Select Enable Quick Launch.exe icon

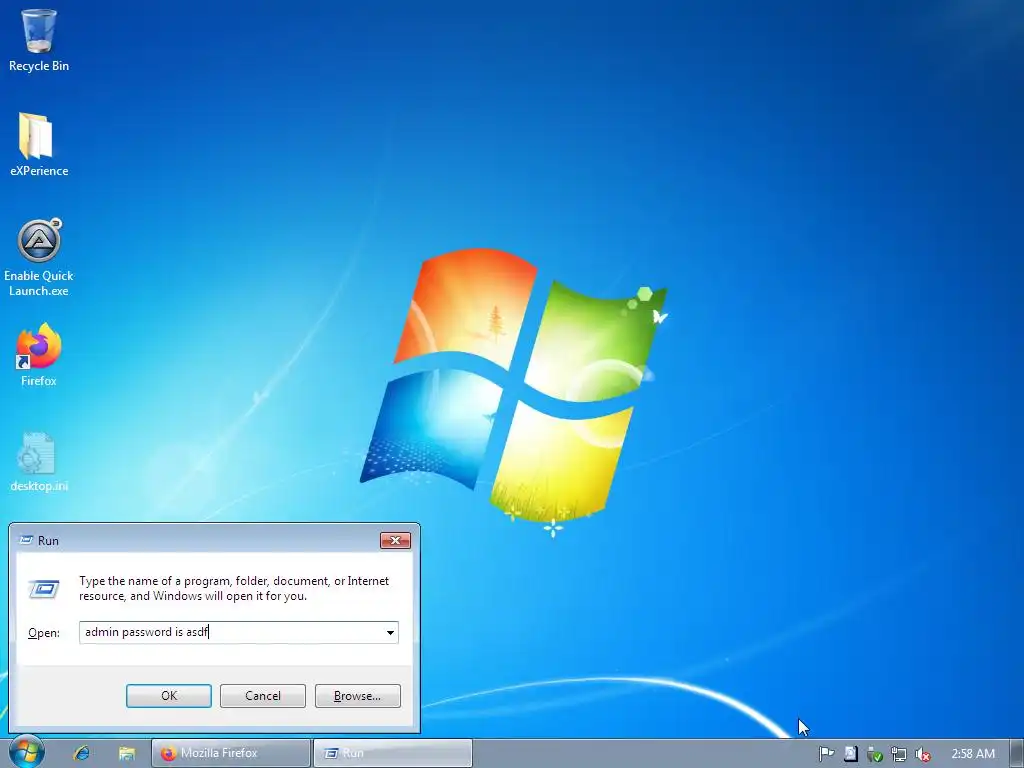point(39,257)
